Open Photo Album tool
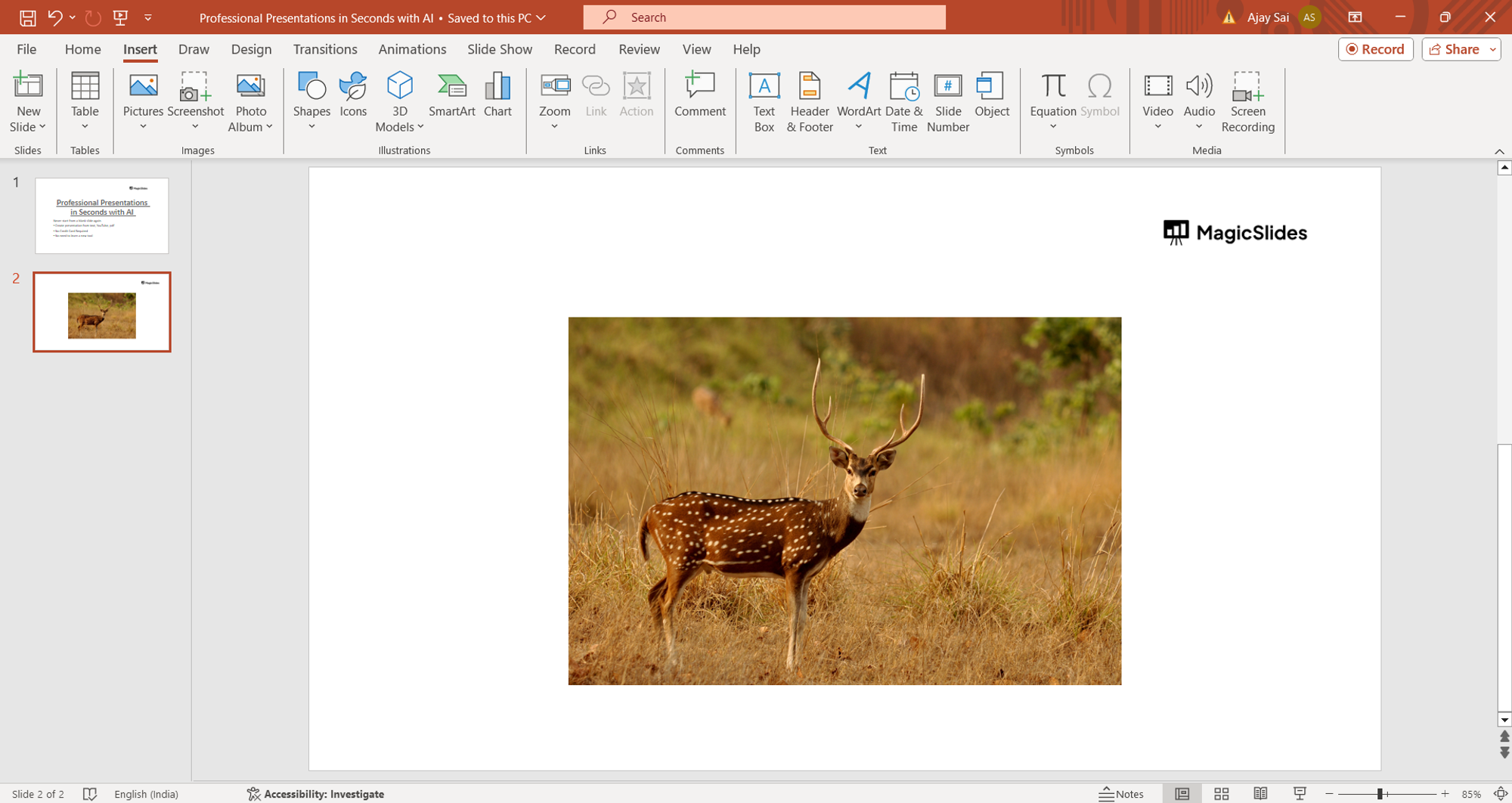This screenshot has width=1512, height=803. pyautogui.click(x=250, y=101)
